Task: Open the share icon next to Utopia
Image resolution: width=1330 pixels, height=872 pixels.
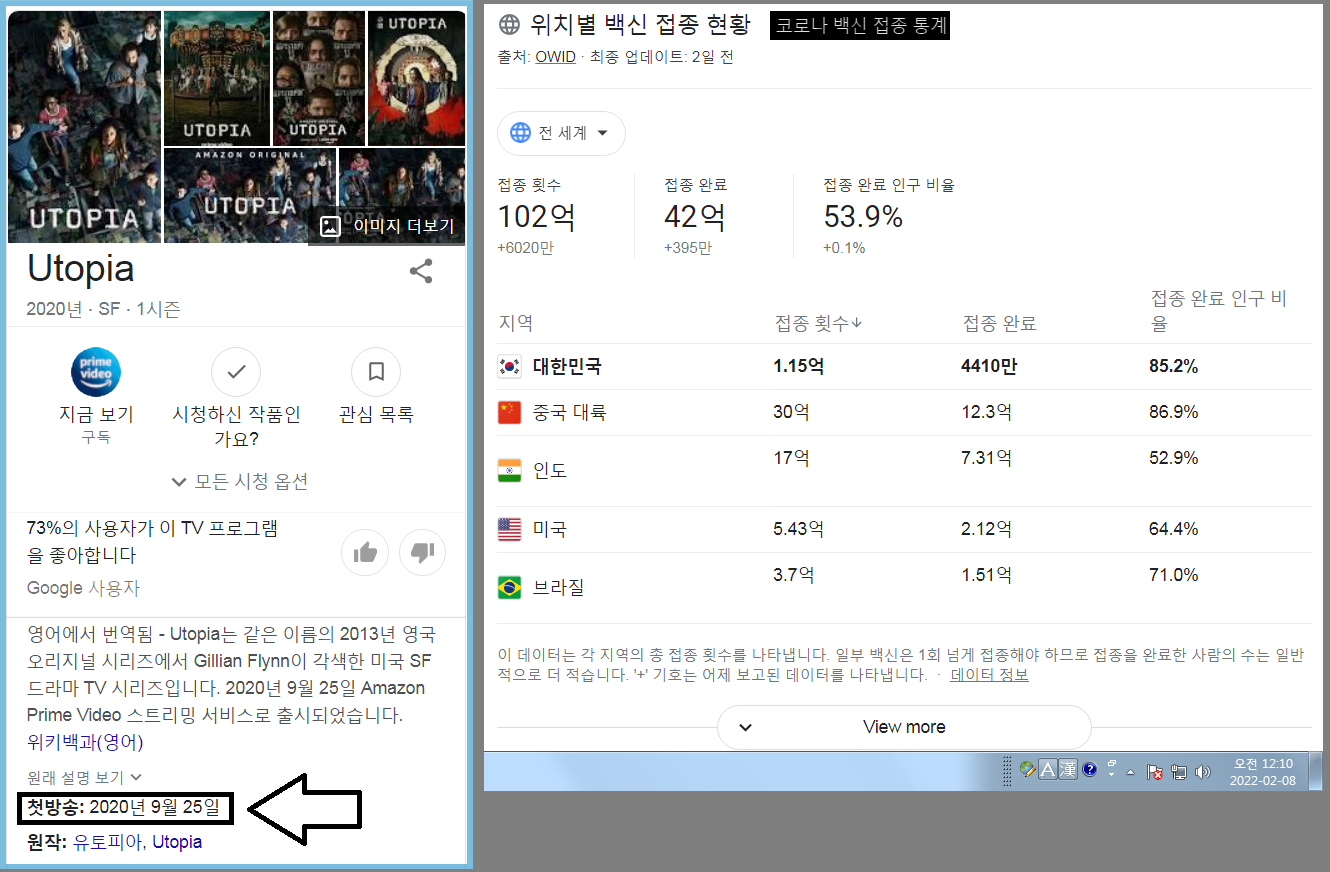Action: (x=421, y=271)
